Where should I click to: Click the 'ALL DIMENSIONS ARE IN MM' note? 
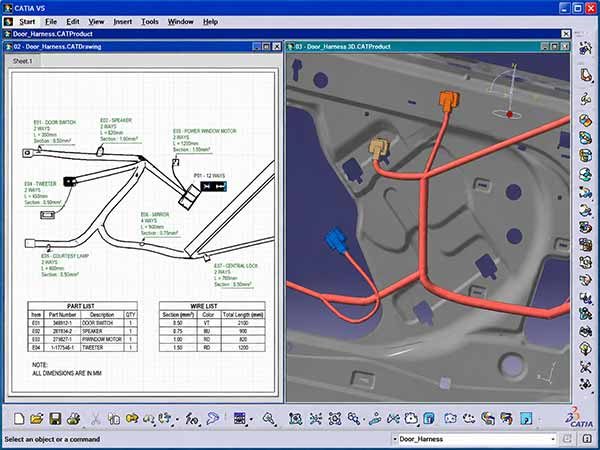(x=67, y=373)
